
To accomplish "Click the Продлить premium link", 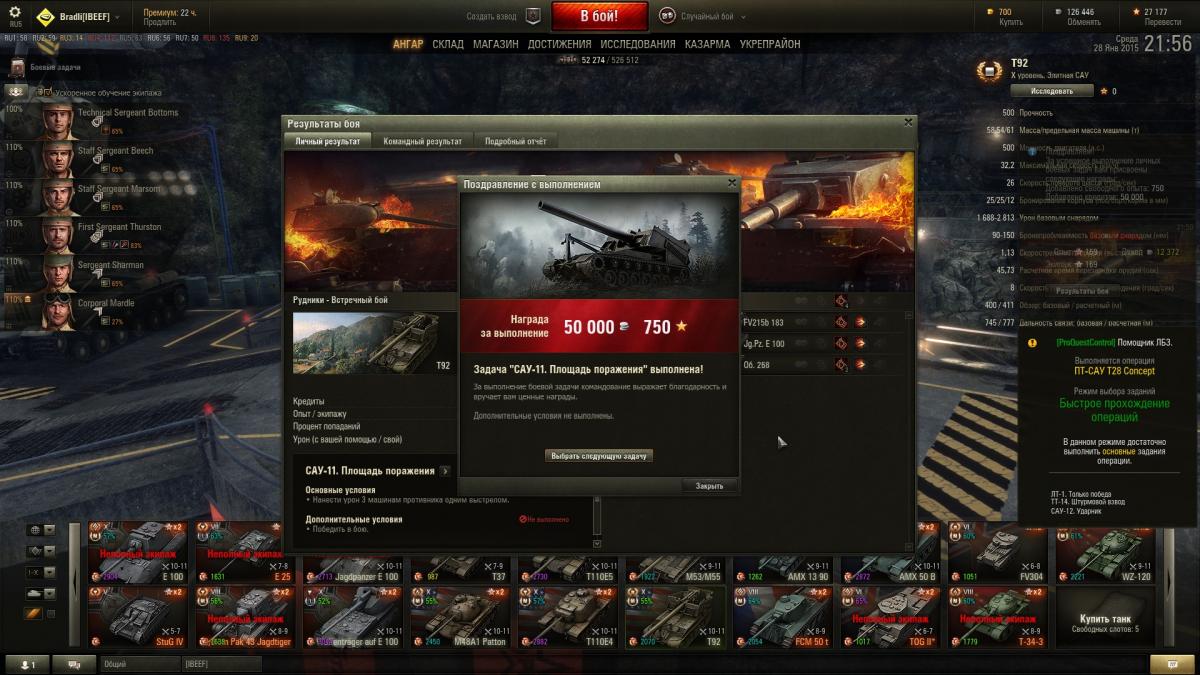I will tap(159, 22).
